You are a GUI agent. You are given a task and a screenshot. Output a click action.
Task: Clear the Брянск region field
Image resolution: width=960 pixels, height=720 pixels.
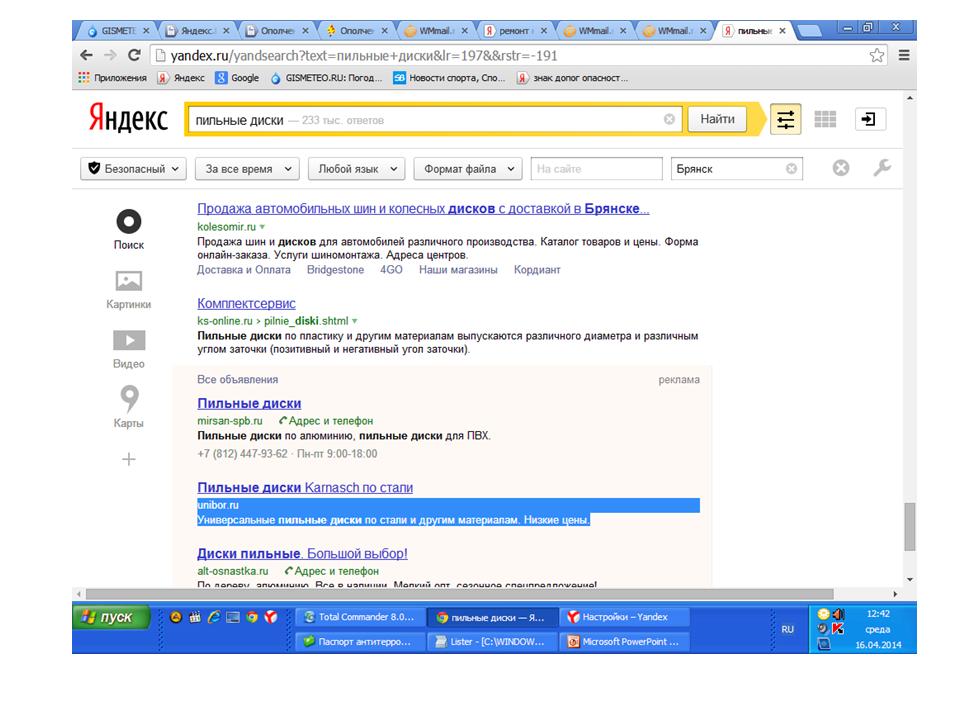791,168
